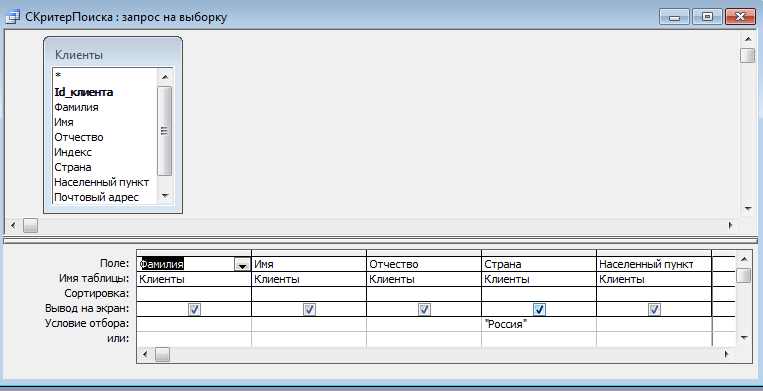Select Отчество in the Клиенты field list

point(105,137)
